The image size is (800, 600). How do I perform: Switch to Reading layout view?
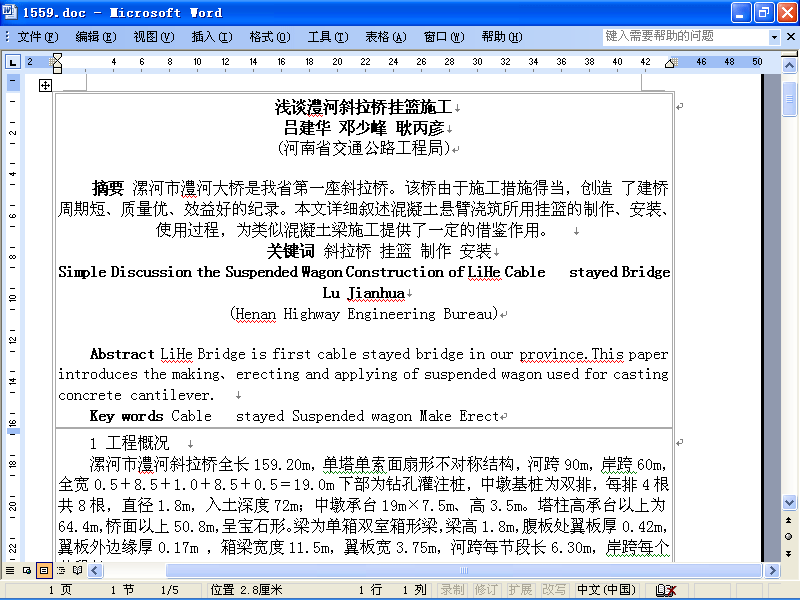(78, 570)
